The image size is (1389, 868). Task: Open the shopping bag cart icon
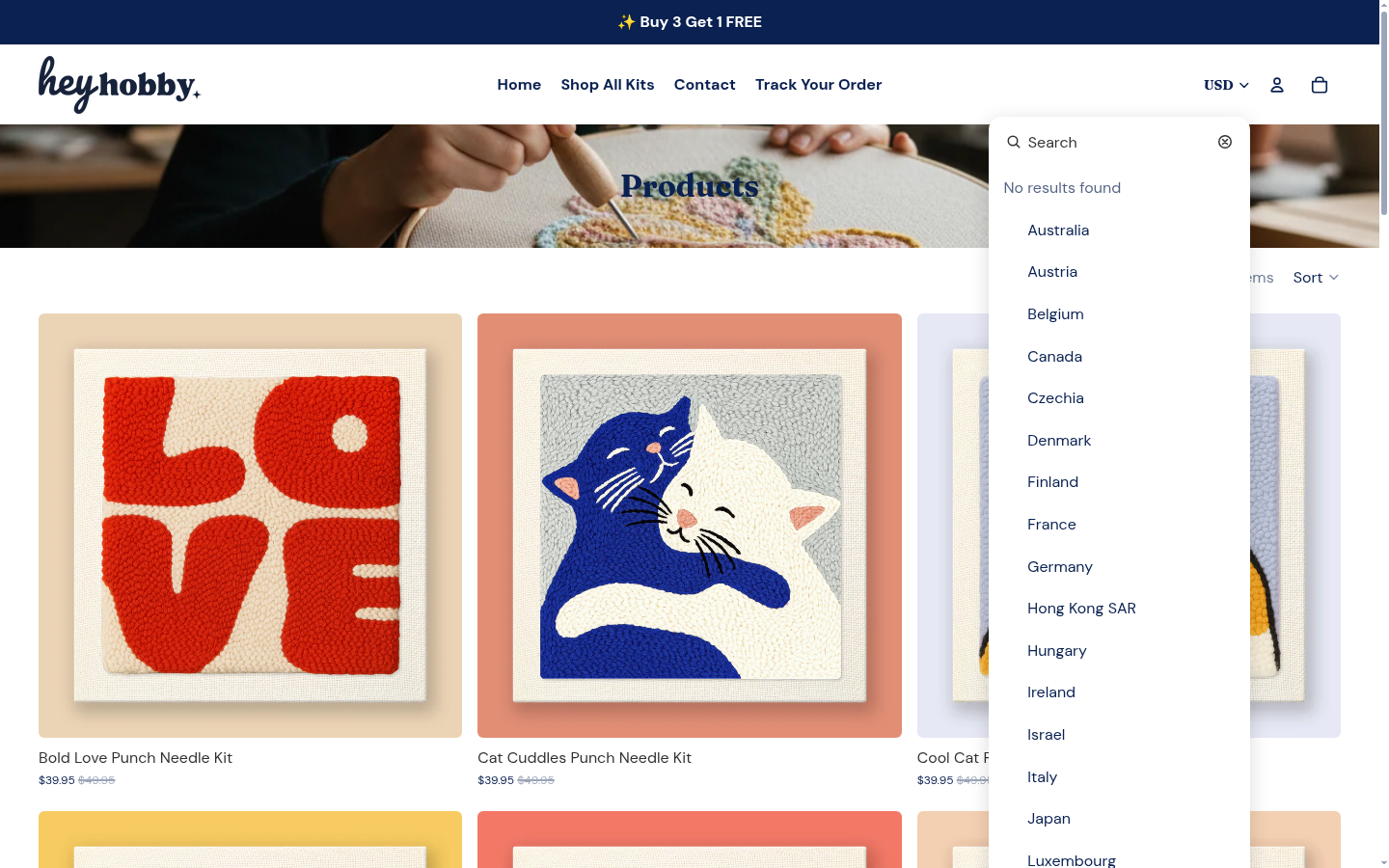pyautogui.click(x=1320, y=85)
